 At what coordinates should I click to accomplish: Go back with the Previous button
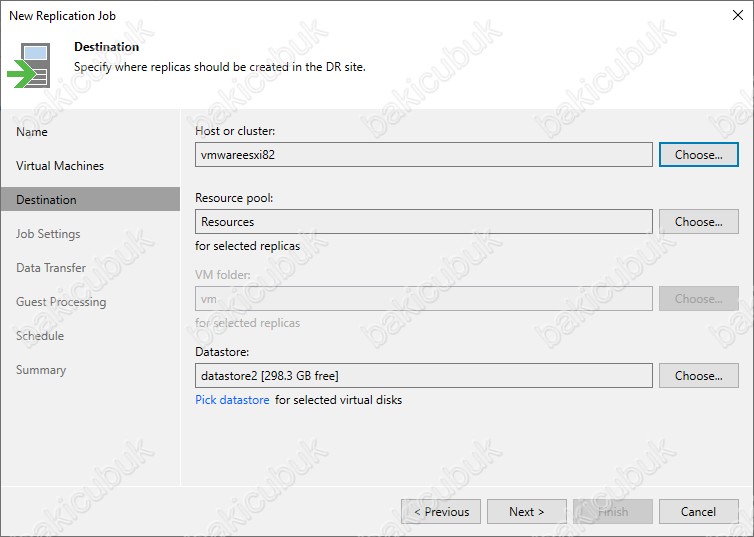[441, 512]
